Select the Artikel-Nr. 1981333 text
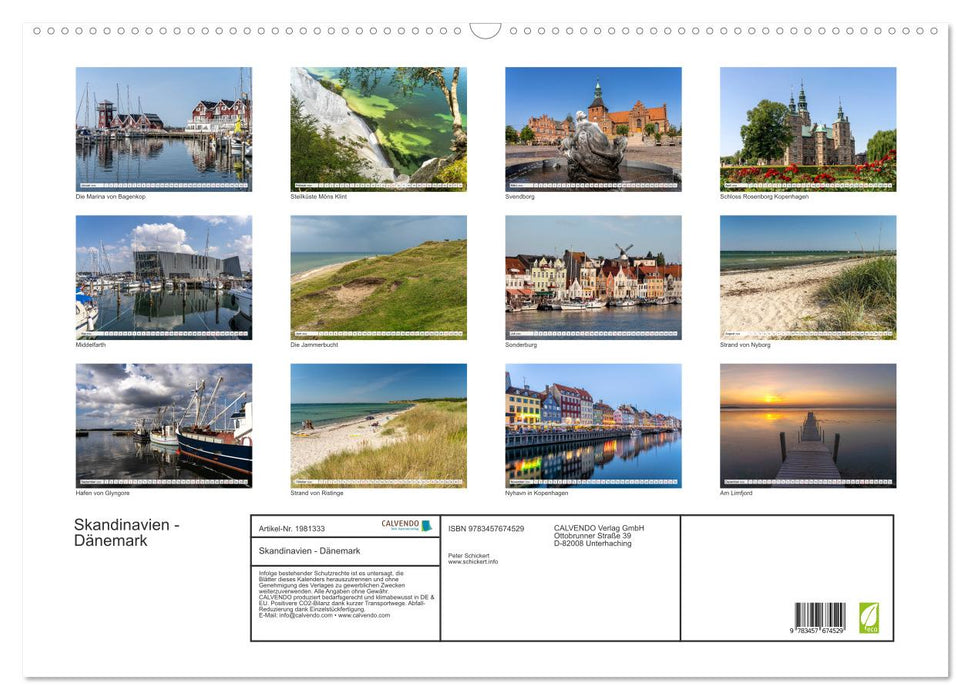Image resolution: width=971 pixels, height=700 pixels. [x=291, y=528]
